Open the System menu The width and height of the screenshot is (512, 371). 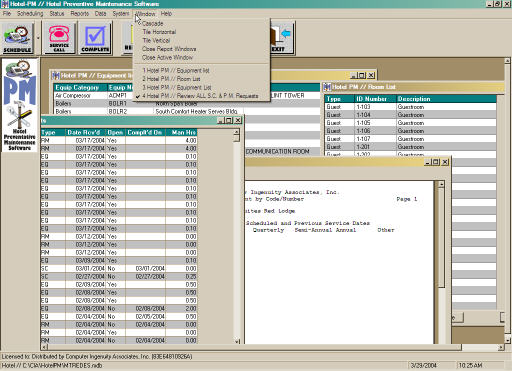coord(121,14)
